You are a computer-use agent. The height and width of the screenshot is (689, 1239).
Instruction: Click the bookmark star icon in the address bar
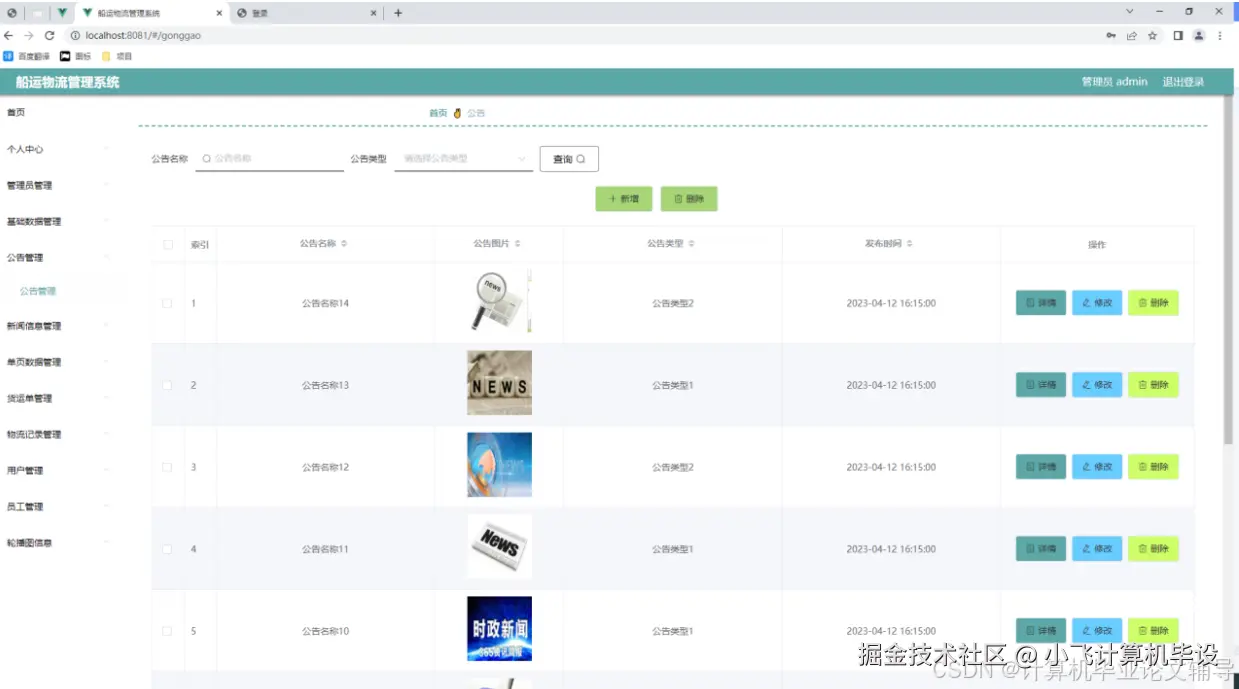tap(1154, 34)
